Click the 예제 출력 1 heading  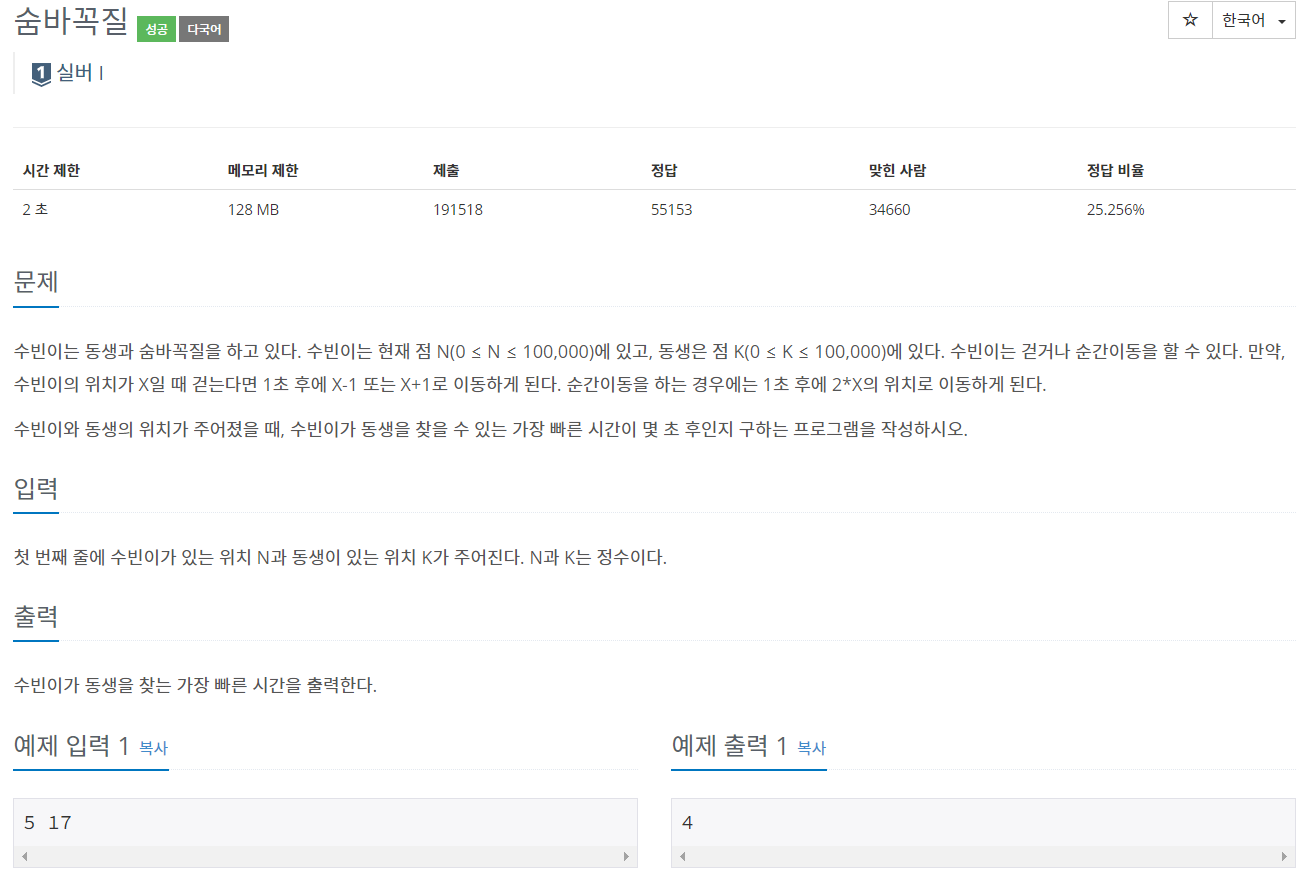click(729, 745)
